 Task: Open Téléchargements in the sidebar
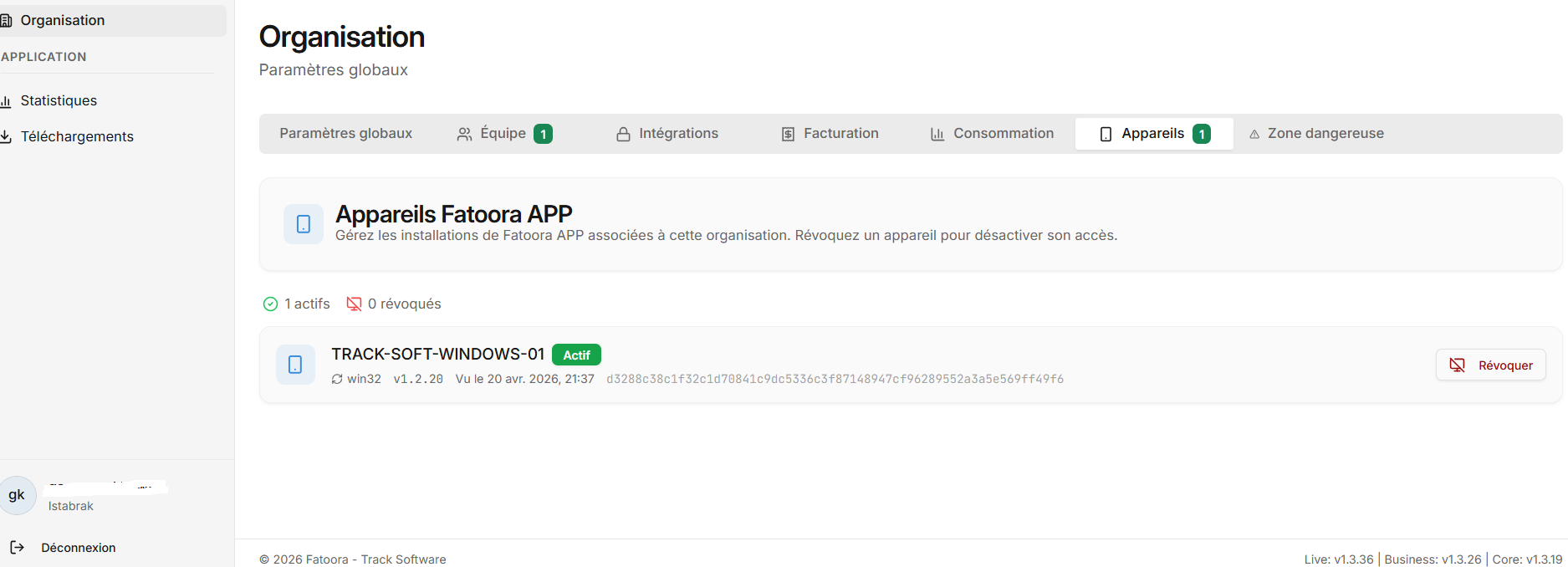77,136
